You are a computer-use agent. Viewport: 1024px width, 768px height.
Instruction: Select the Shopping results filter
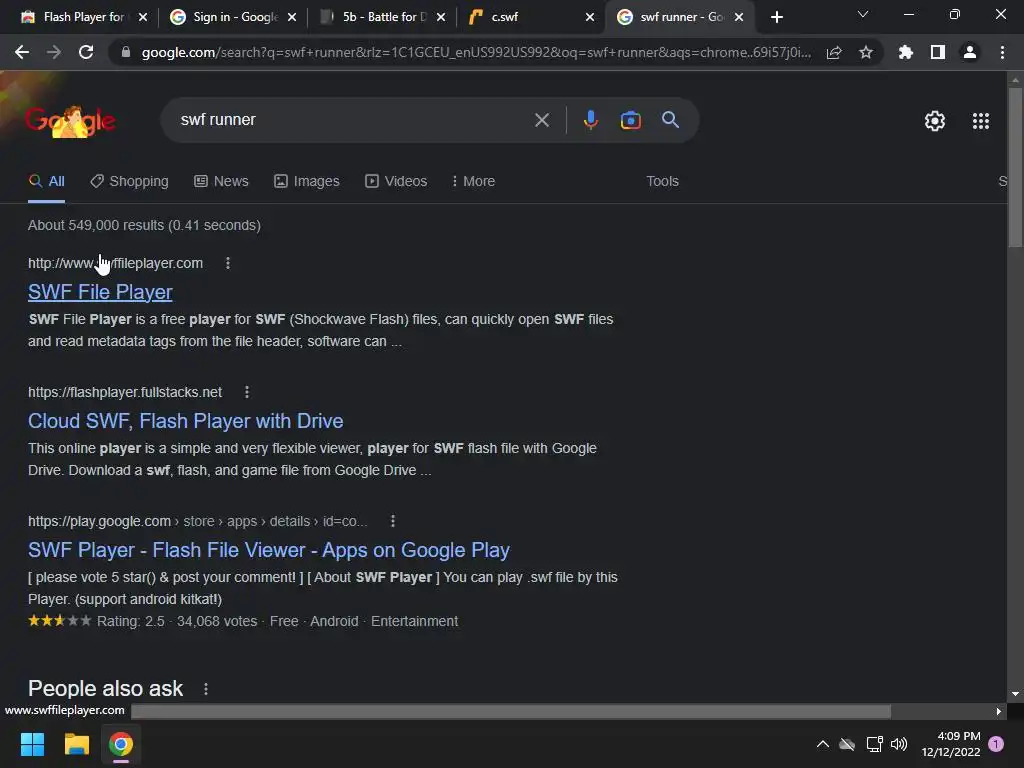(x=129, y=181)
